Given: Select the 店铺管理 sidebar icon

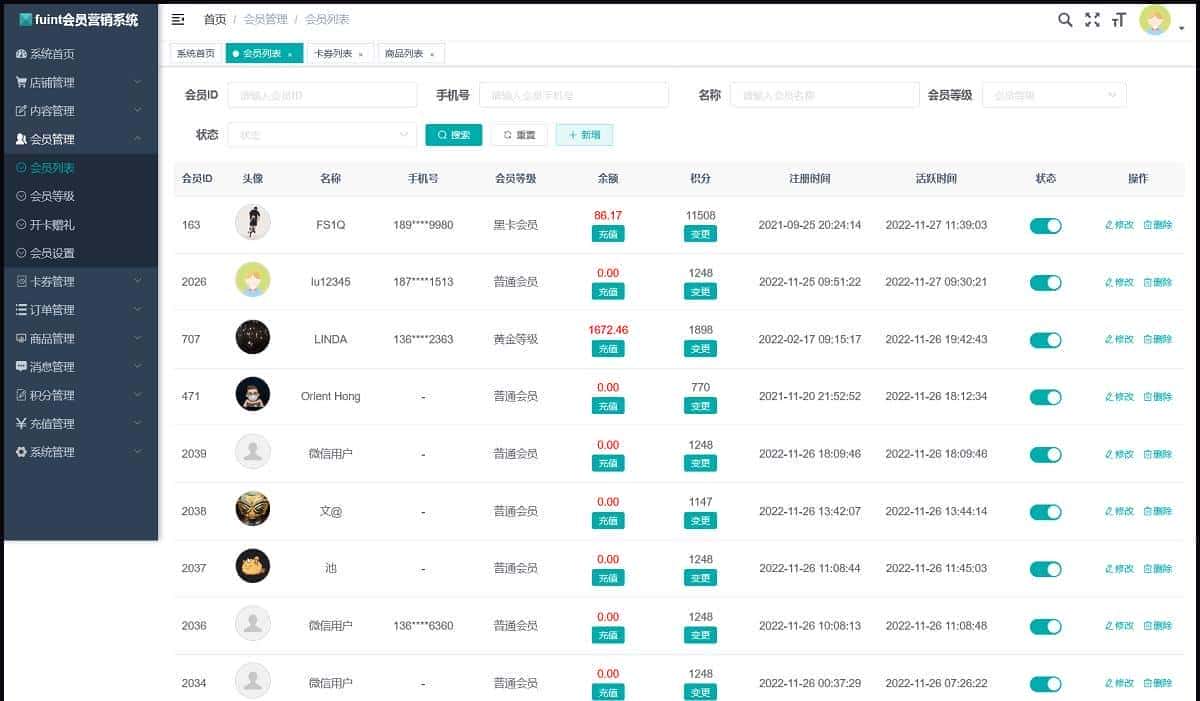Looking at the screenshot, I should pyautogui.click(x=22, y=81).
